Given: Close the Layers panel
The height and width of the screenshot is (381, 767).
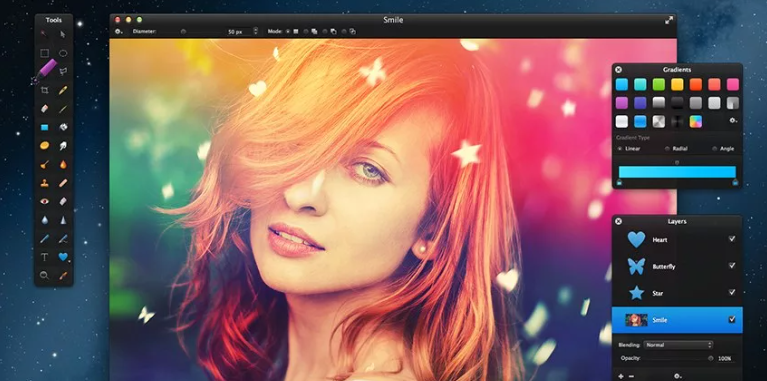Looking at the screenshot, I should tap(618, 222).
